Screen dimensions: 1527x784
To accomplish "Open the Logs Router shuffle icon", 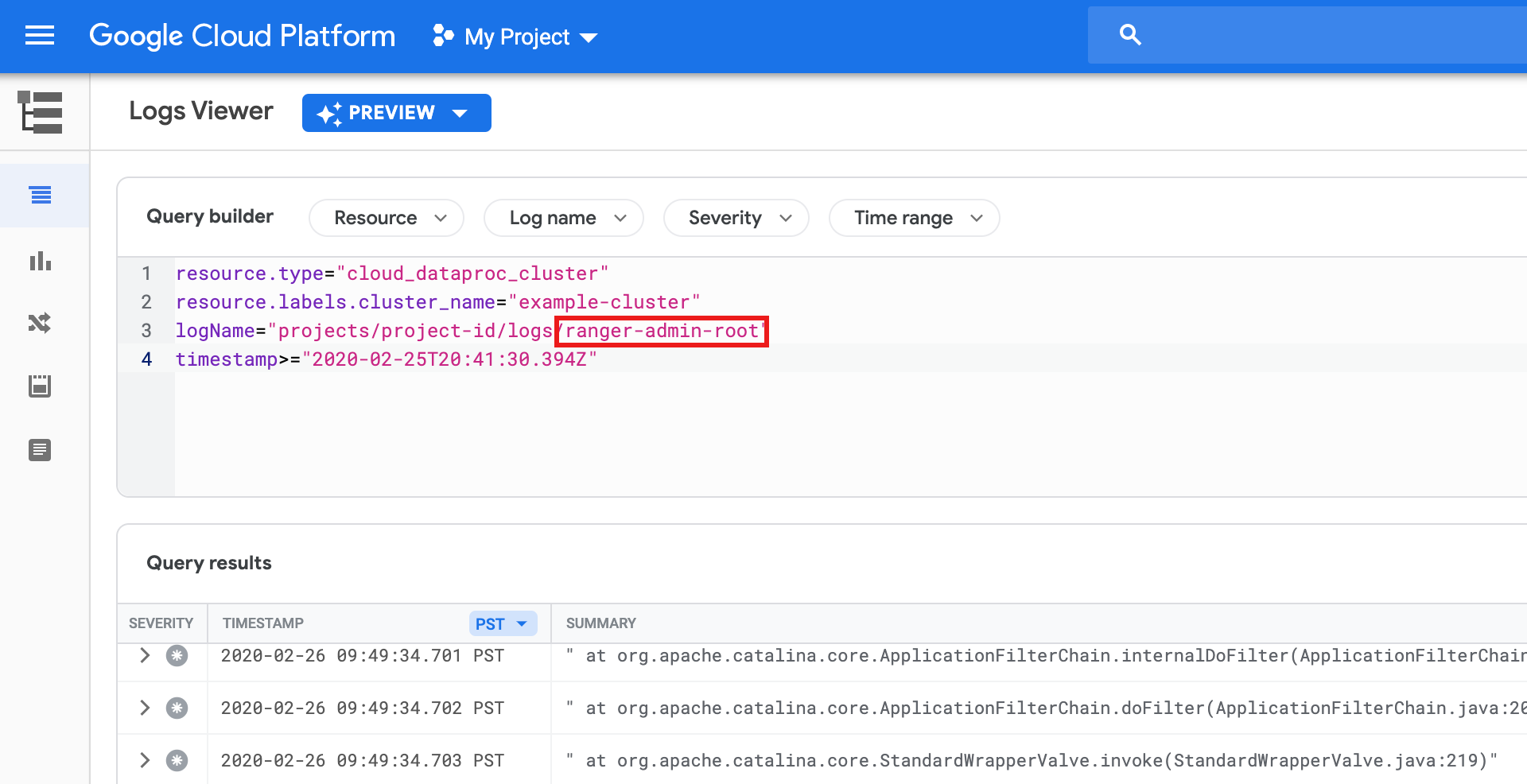I will tap(41, 323).
